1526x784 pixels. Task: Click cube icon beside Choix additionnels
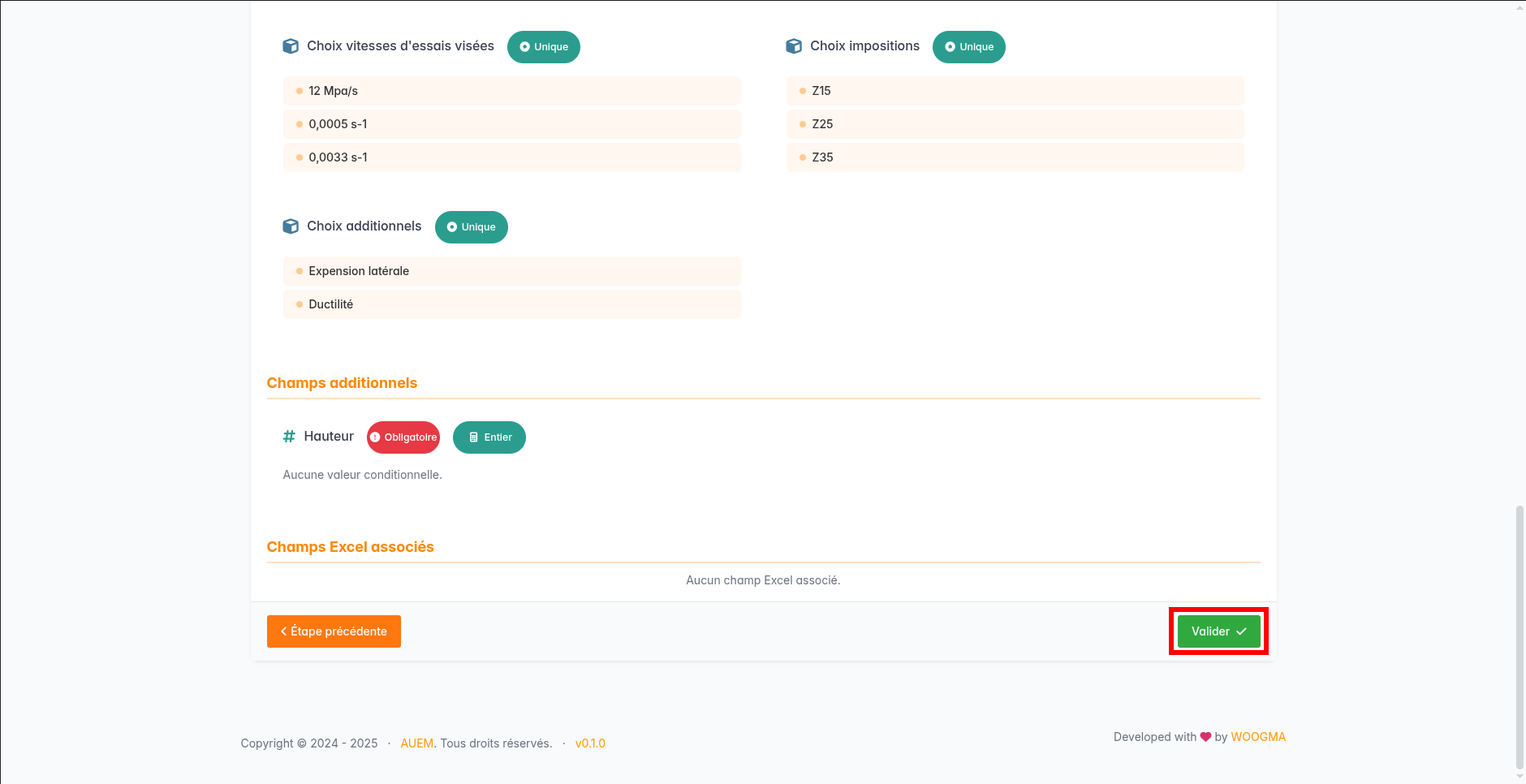pos(290,226)
